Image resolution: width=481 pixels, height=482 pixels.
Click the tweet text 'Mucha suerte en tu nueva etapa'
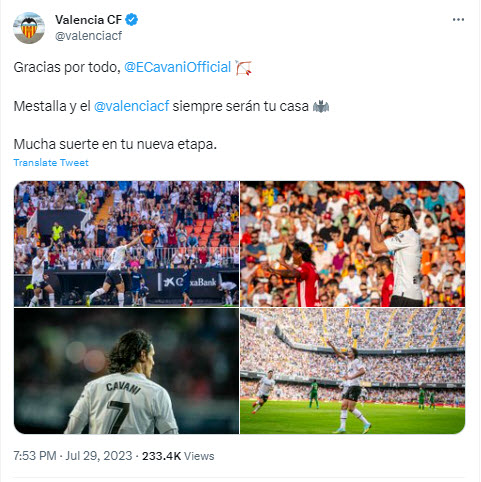point(115,144)
